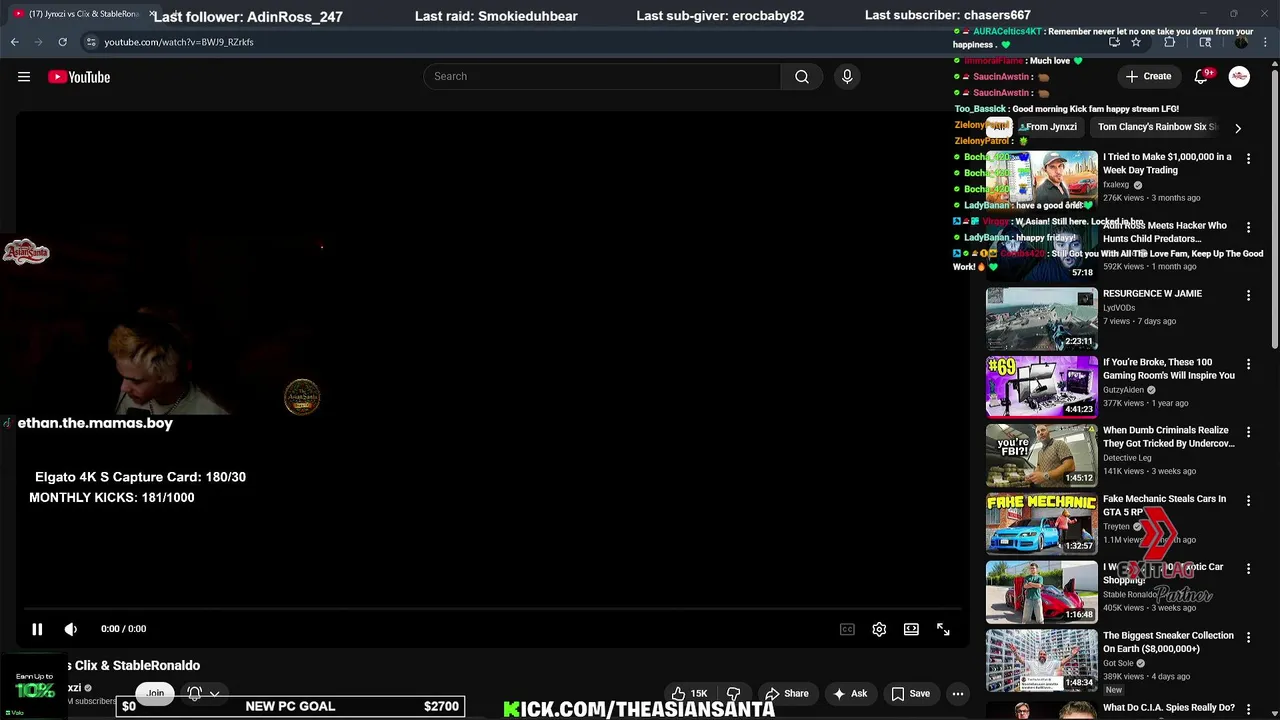Open the browser extensions puzzle icon

pos(1170,42)
